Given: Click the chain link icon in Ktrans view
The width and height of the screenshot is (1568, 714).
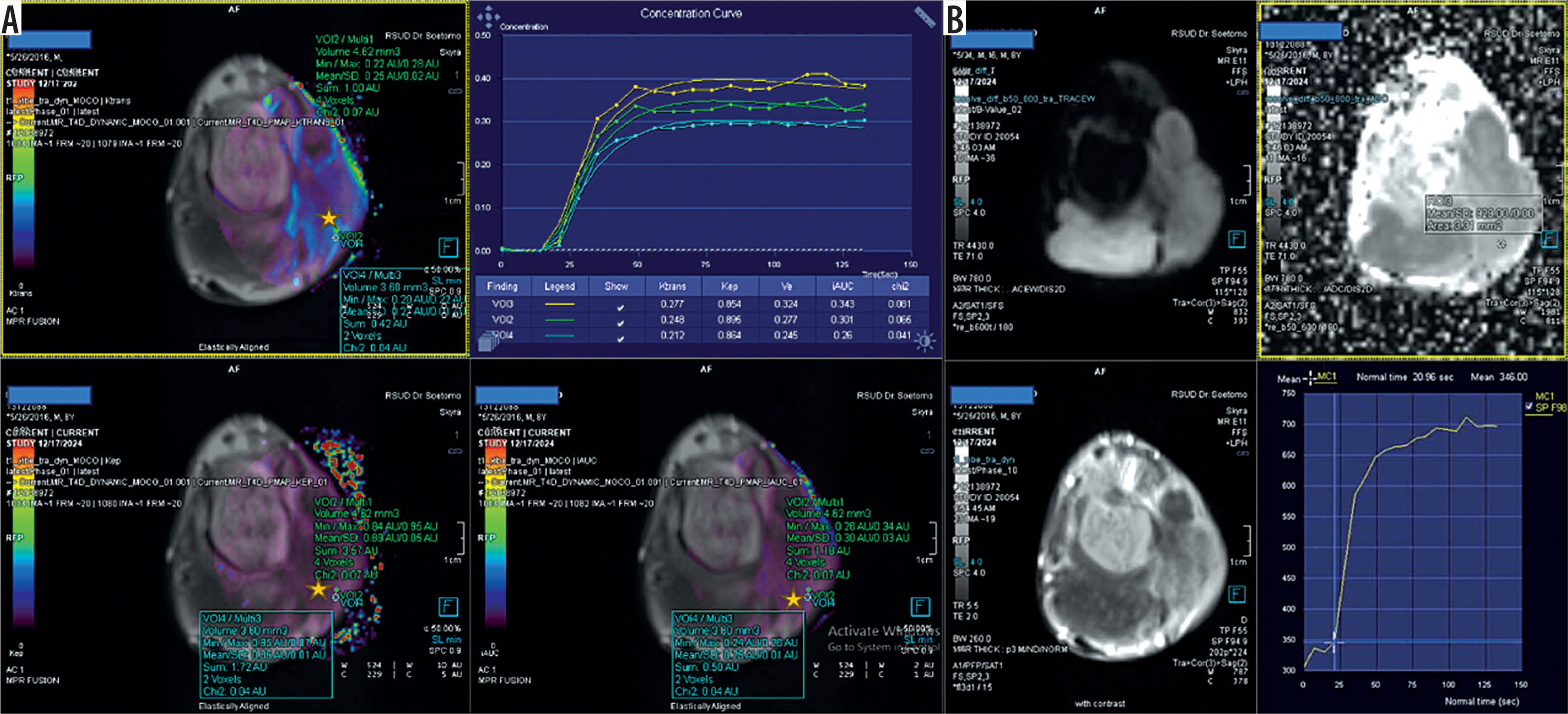Looking at the screenshot, I should (x=455, y=92).
